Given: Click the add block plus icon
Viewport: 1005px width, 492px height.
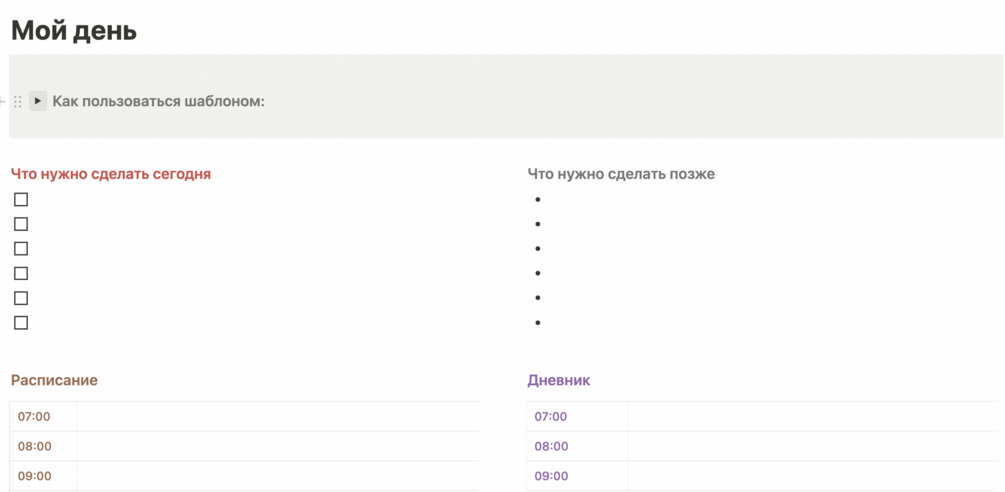Looking at the screenshot, I should (3, 101).
